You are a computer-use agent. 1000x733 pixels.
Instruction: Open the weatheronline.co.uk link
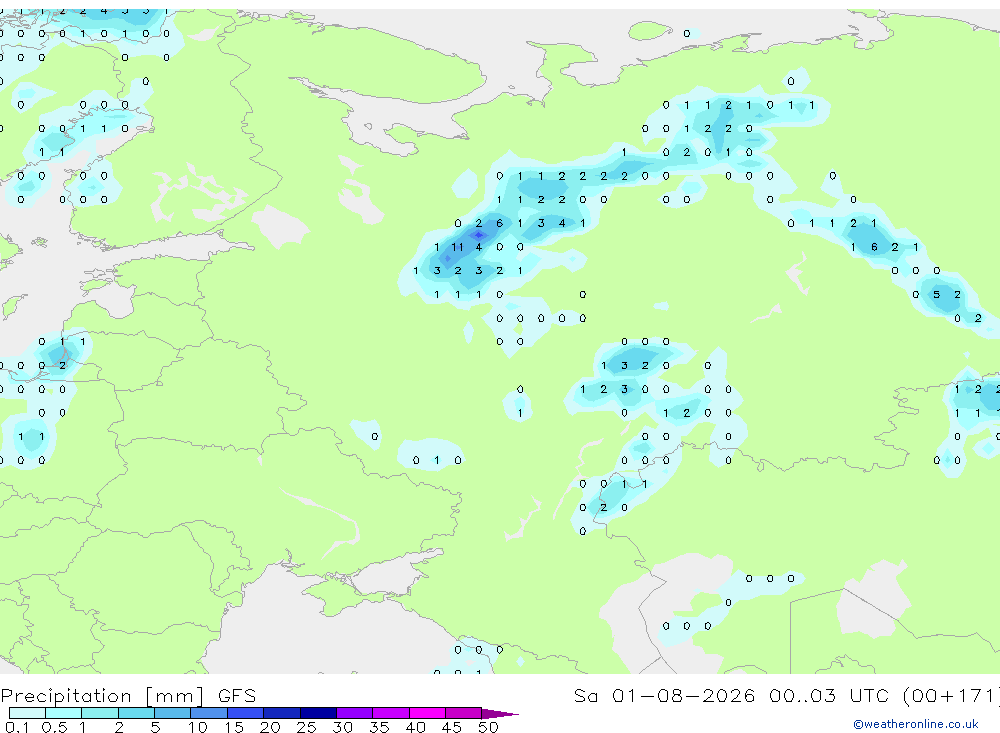[916, 724]
